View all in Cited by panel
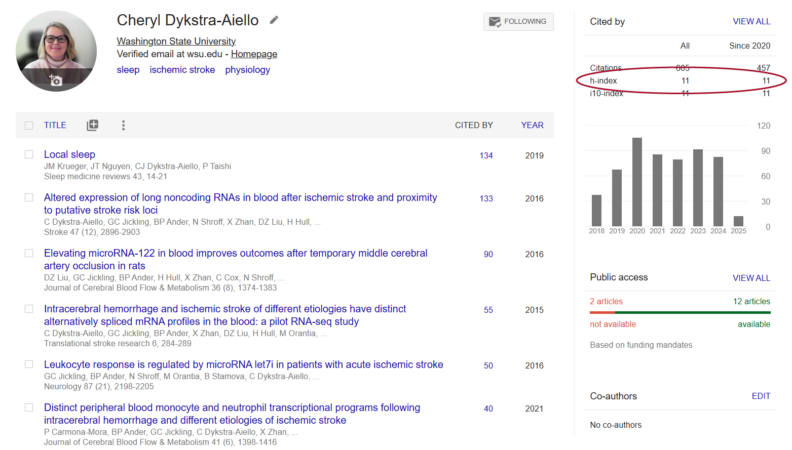 pyautogui.click(x=751, y=21)
